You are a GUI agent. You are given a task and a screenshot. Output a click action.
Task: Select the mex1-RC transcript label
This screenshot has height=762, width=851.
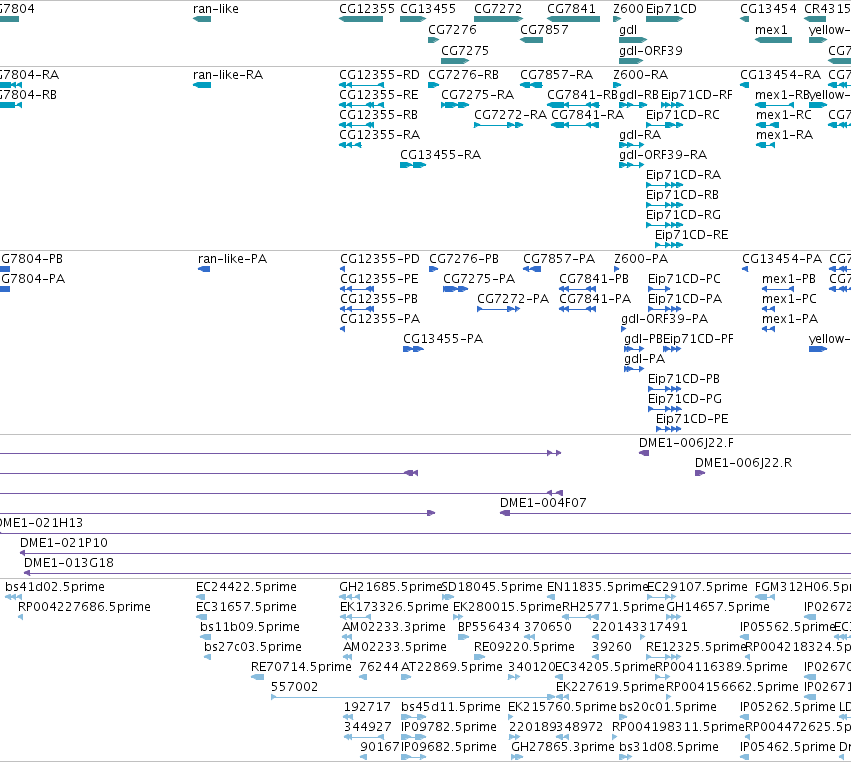[x=784, y=115]
